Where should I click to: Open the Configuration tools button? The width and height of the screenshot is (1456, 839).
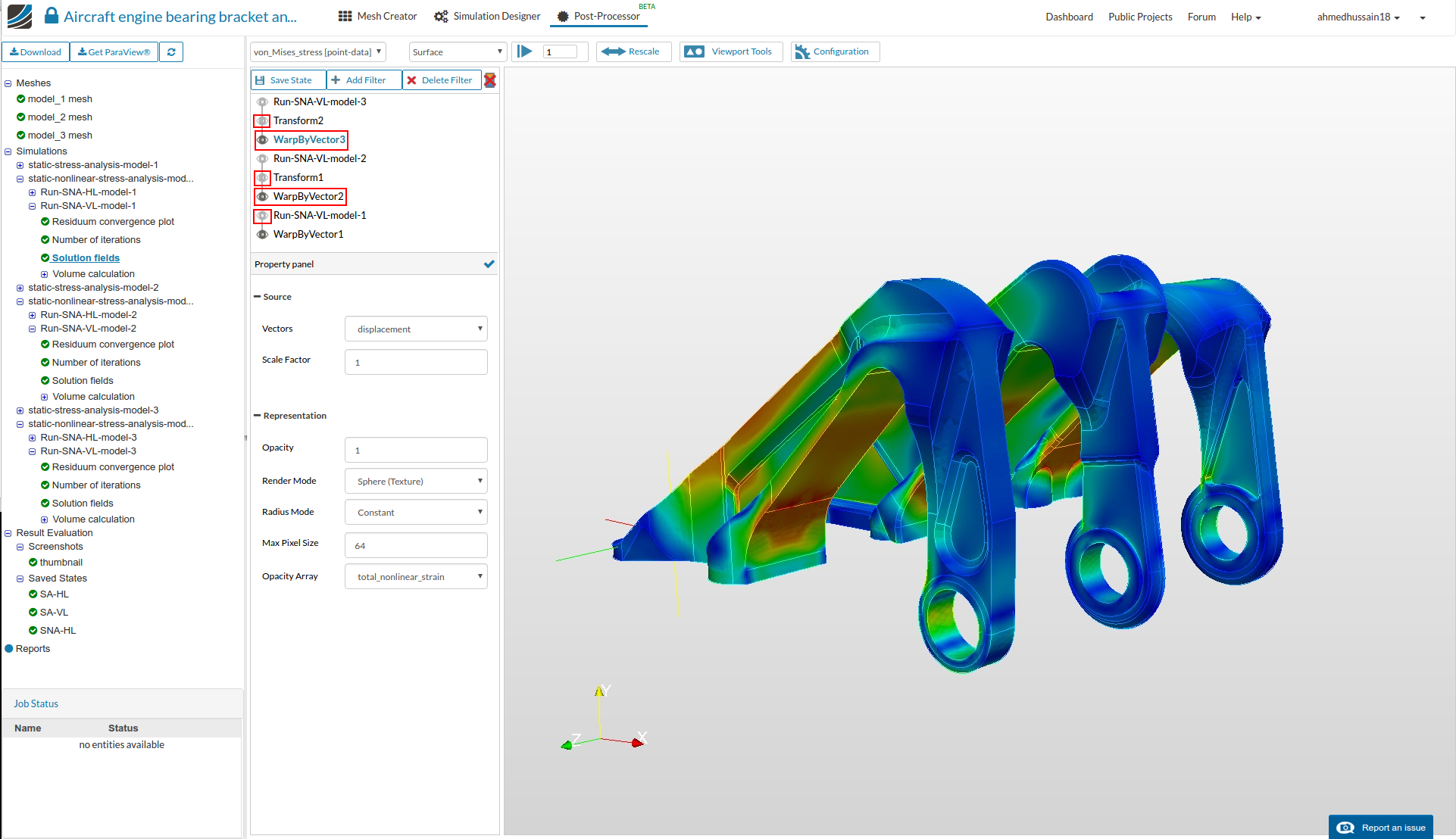(834, 51)
